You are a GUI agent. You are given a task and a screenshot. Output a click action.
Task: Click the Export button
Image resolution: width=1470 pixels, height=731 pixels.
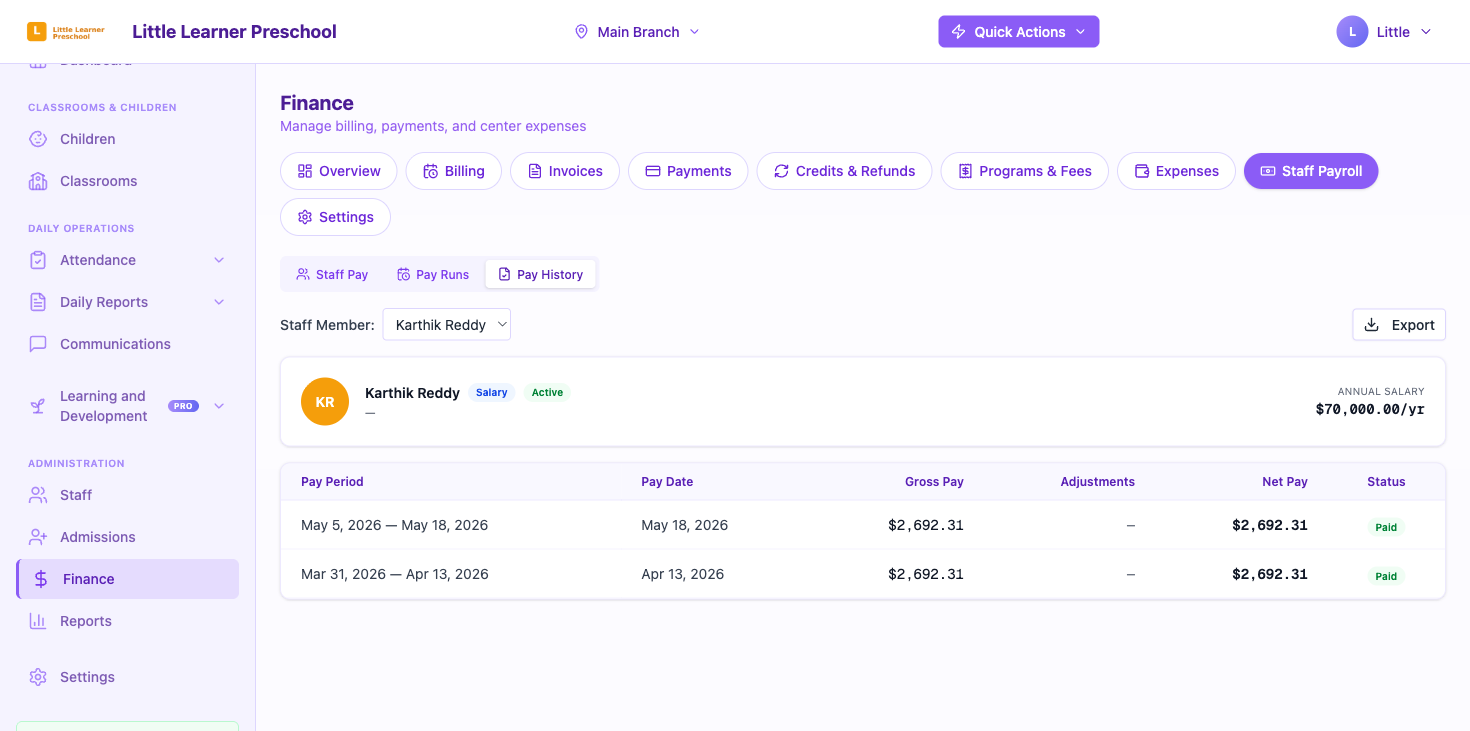(1399, 325)
